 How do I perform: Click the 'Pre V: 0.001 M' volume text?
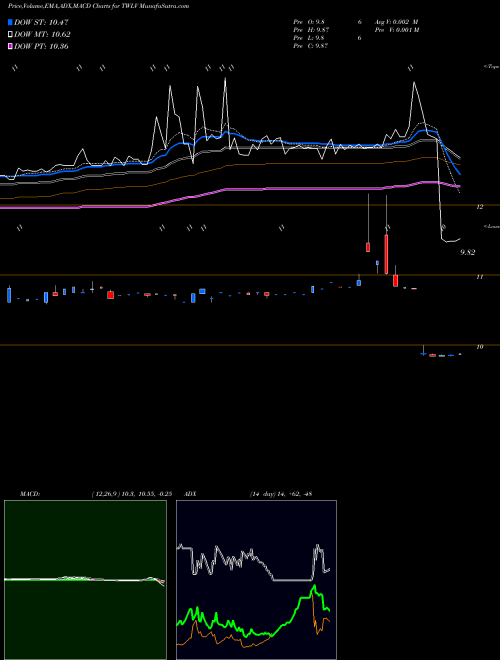tap(398, 30)
